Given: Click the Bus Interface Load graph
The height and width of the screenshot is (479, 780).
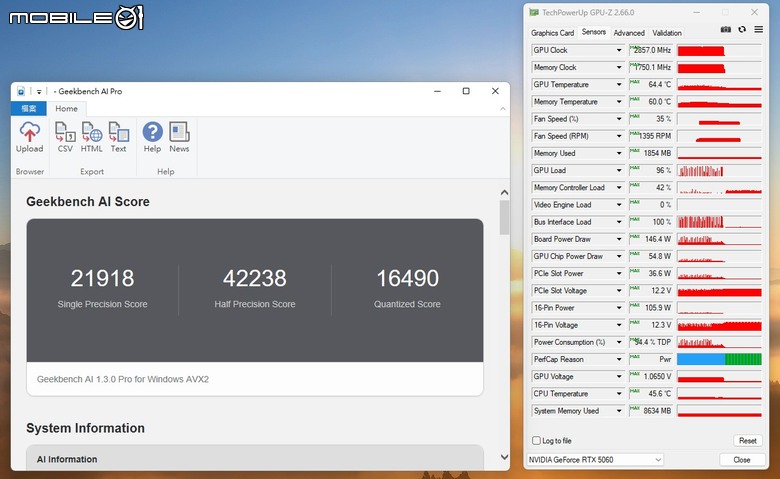Looking at the screenshot, I should [x=719, y=222].
